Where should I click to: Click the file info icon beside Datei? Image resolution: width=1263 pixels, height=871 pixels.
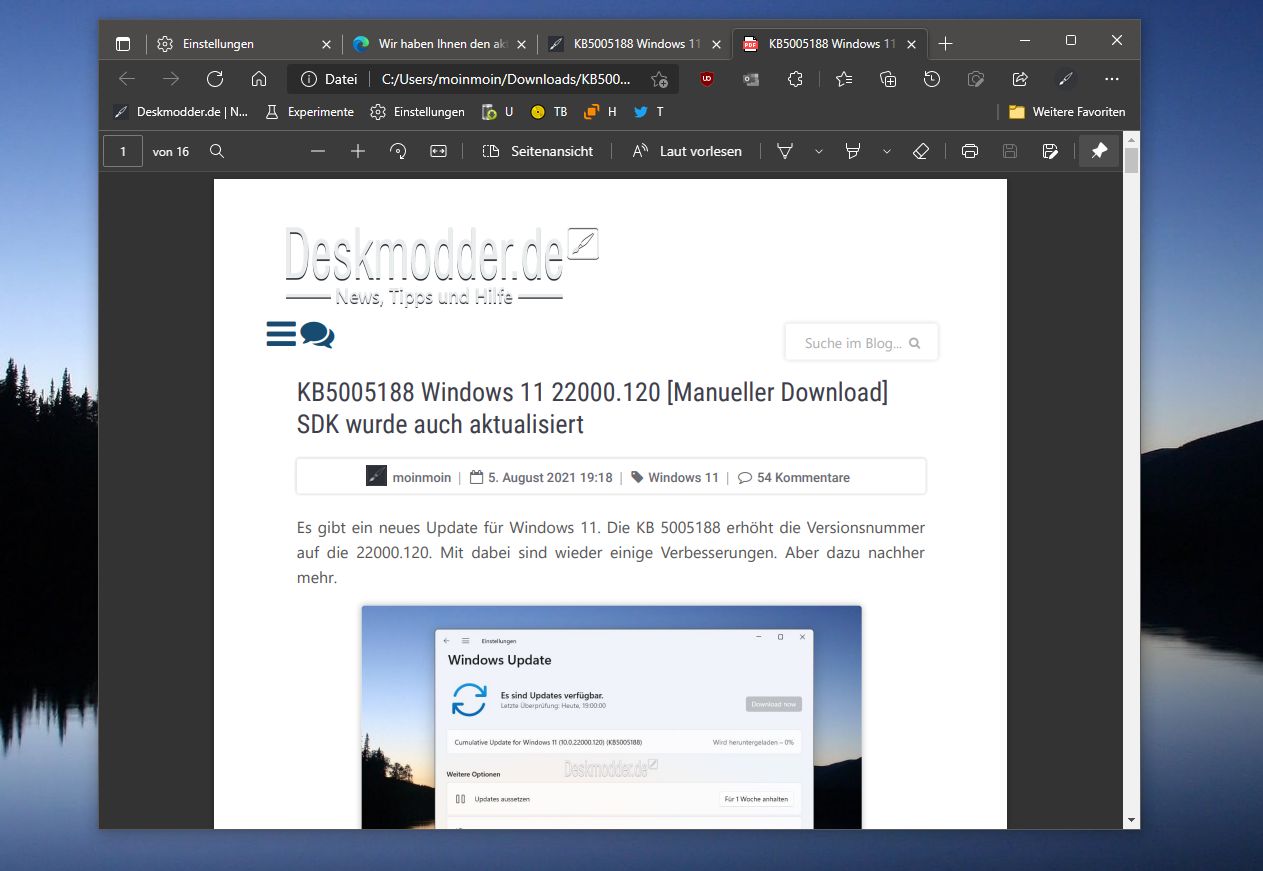click(x=309, y=79)
